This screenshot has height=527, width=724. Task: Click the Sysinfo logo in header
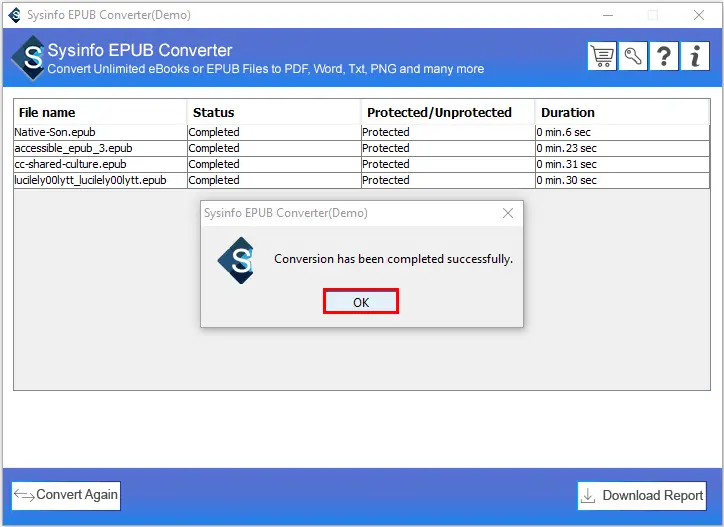point(29,58)
